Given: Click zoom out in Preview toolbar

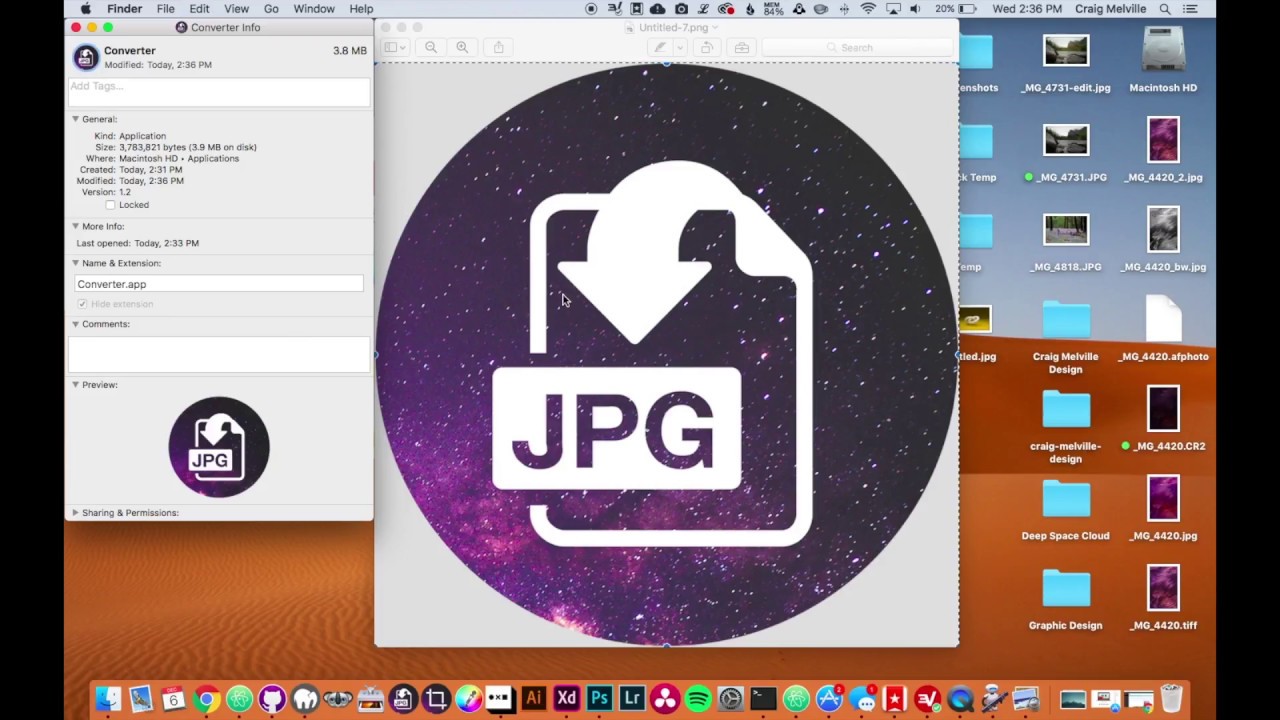Looking at the screenshot, I should point(431,47).
